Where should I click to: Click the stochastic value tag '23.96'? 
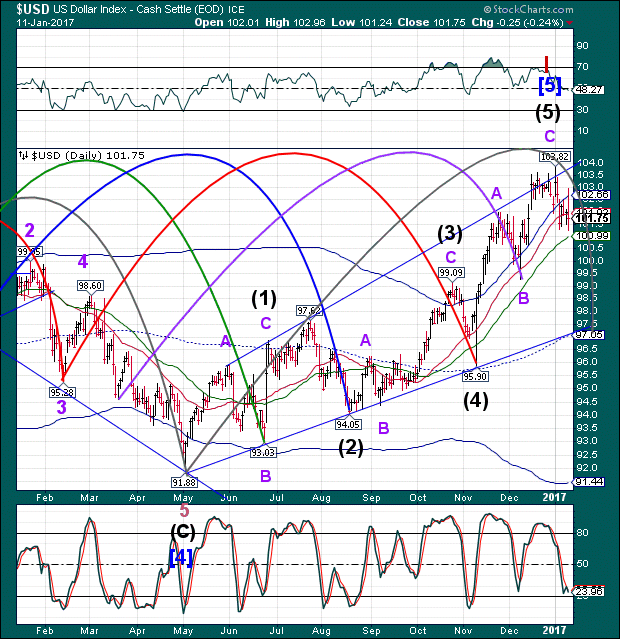(589, 591)
